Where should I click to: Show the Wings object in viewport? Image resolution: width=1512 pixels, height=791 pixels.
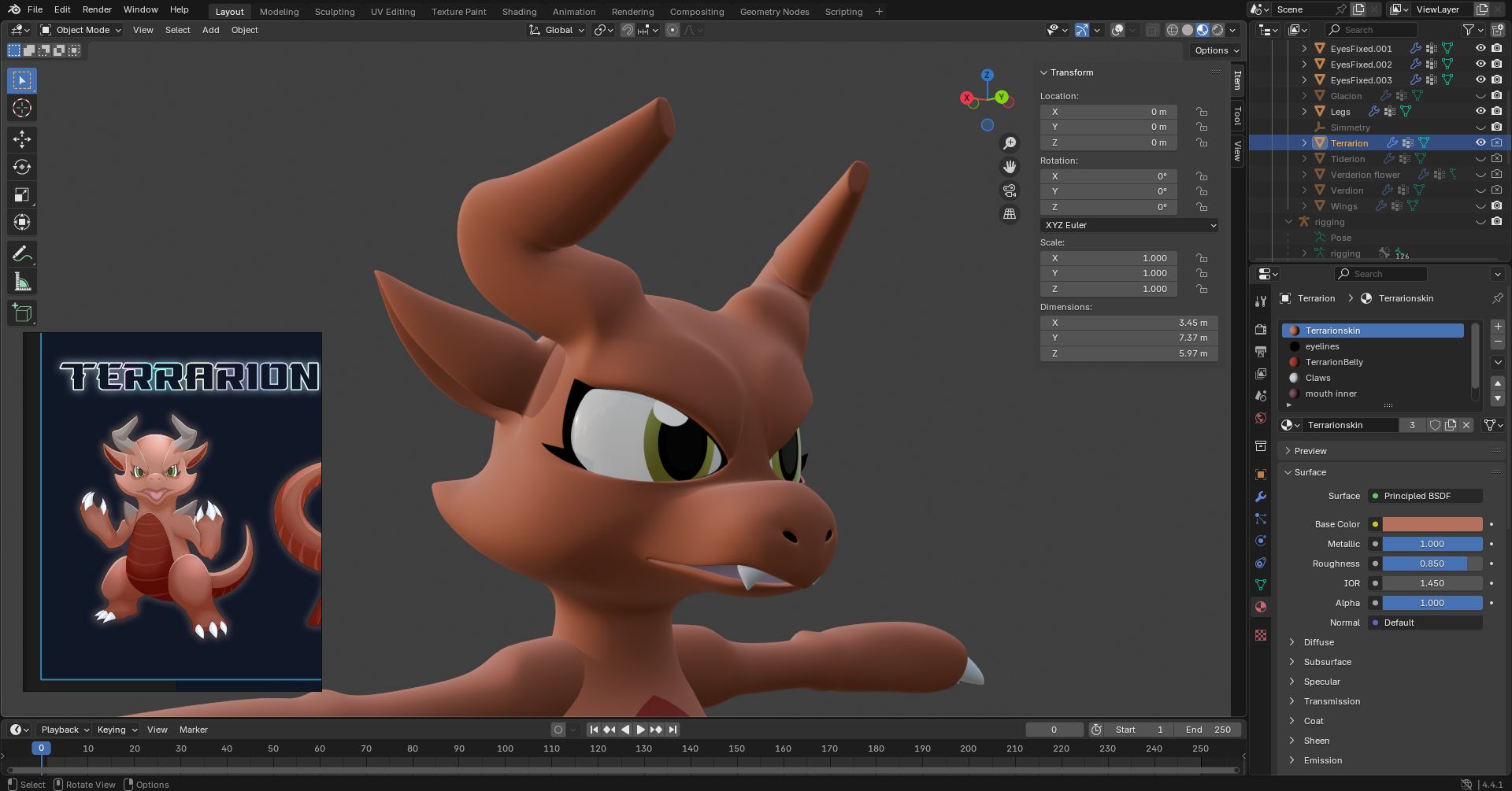(1480, 206)
